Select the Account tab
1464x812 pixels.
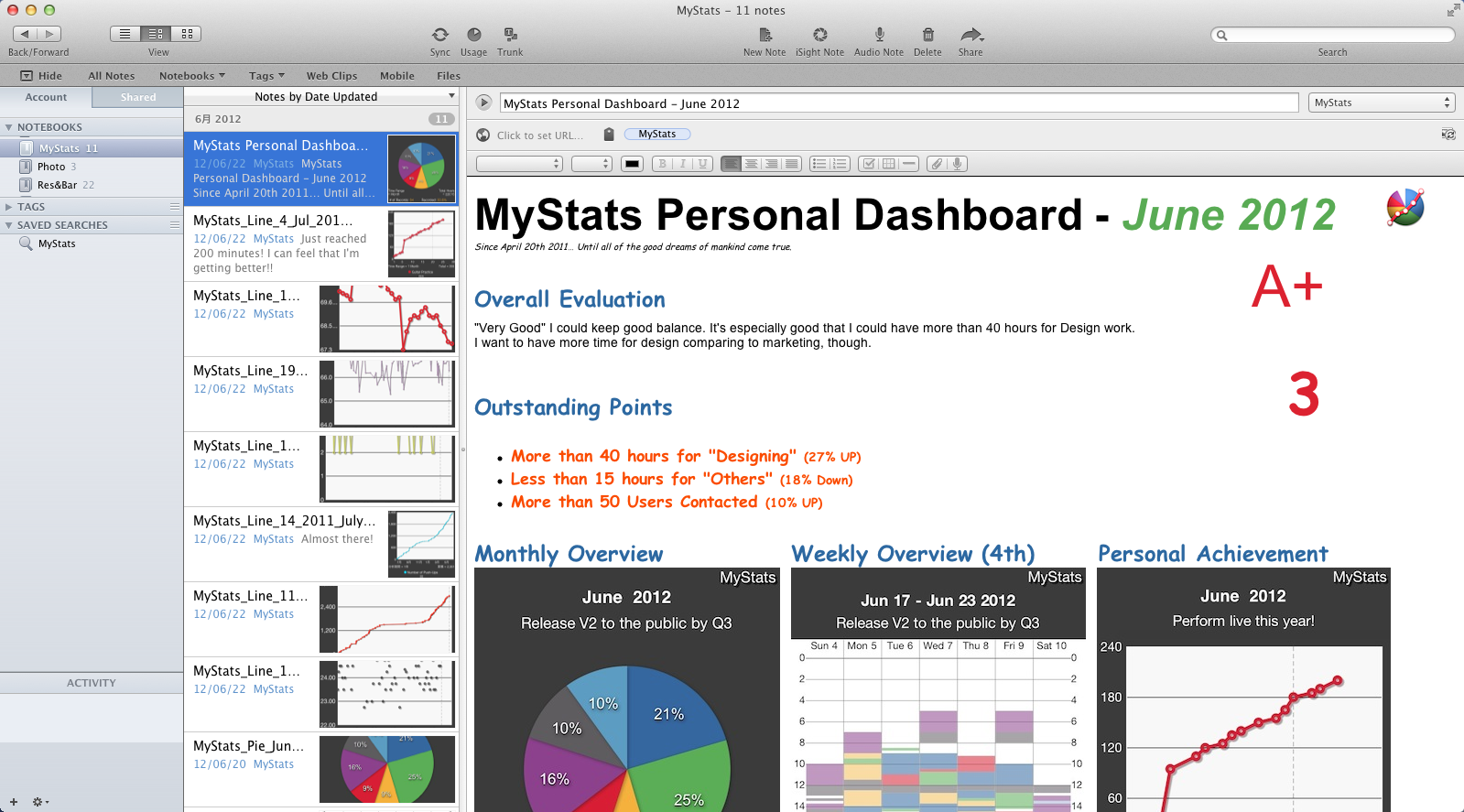(46, 97)
